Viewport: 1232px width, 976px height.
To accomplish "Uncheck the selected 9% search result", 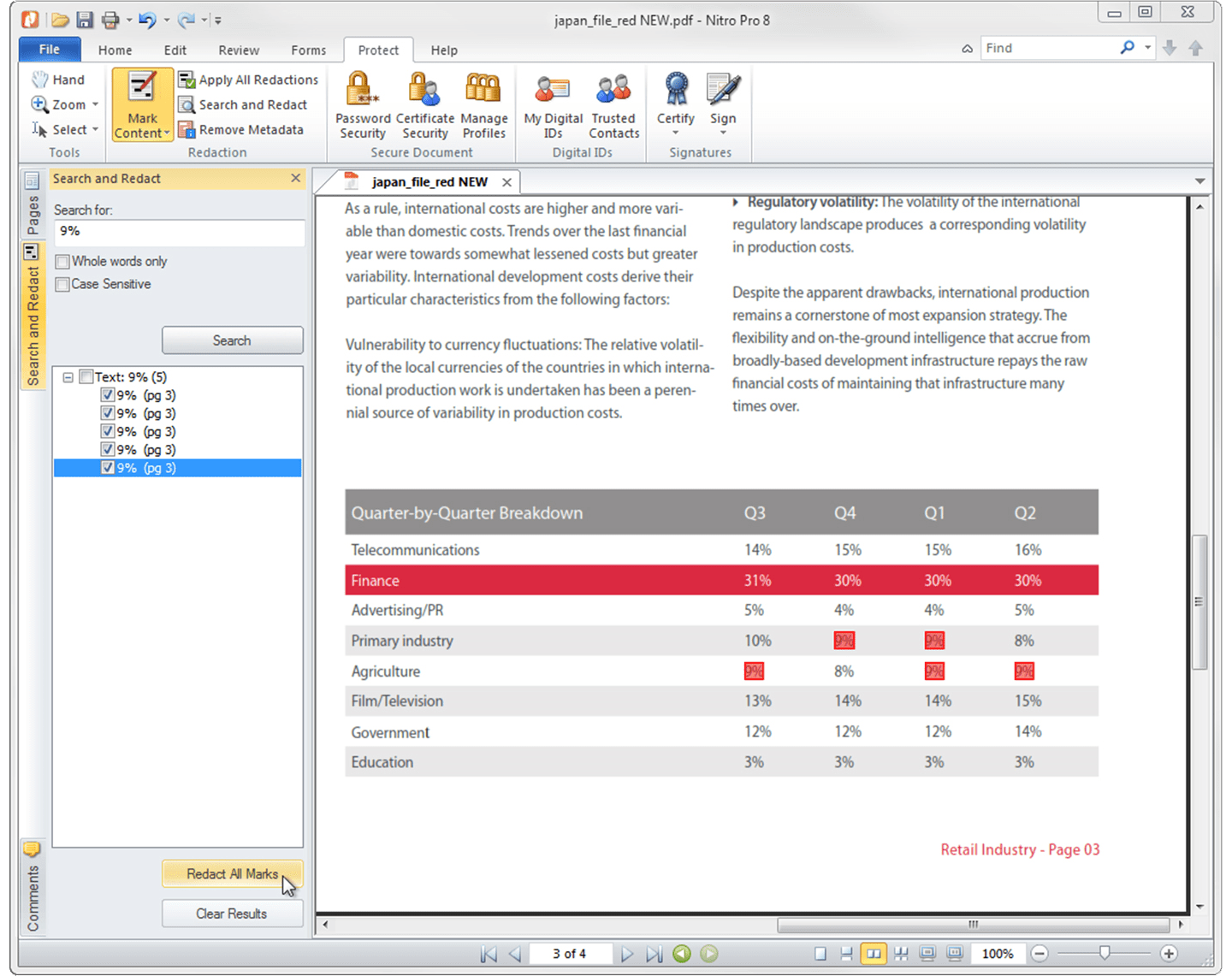I will coord(108,467).
